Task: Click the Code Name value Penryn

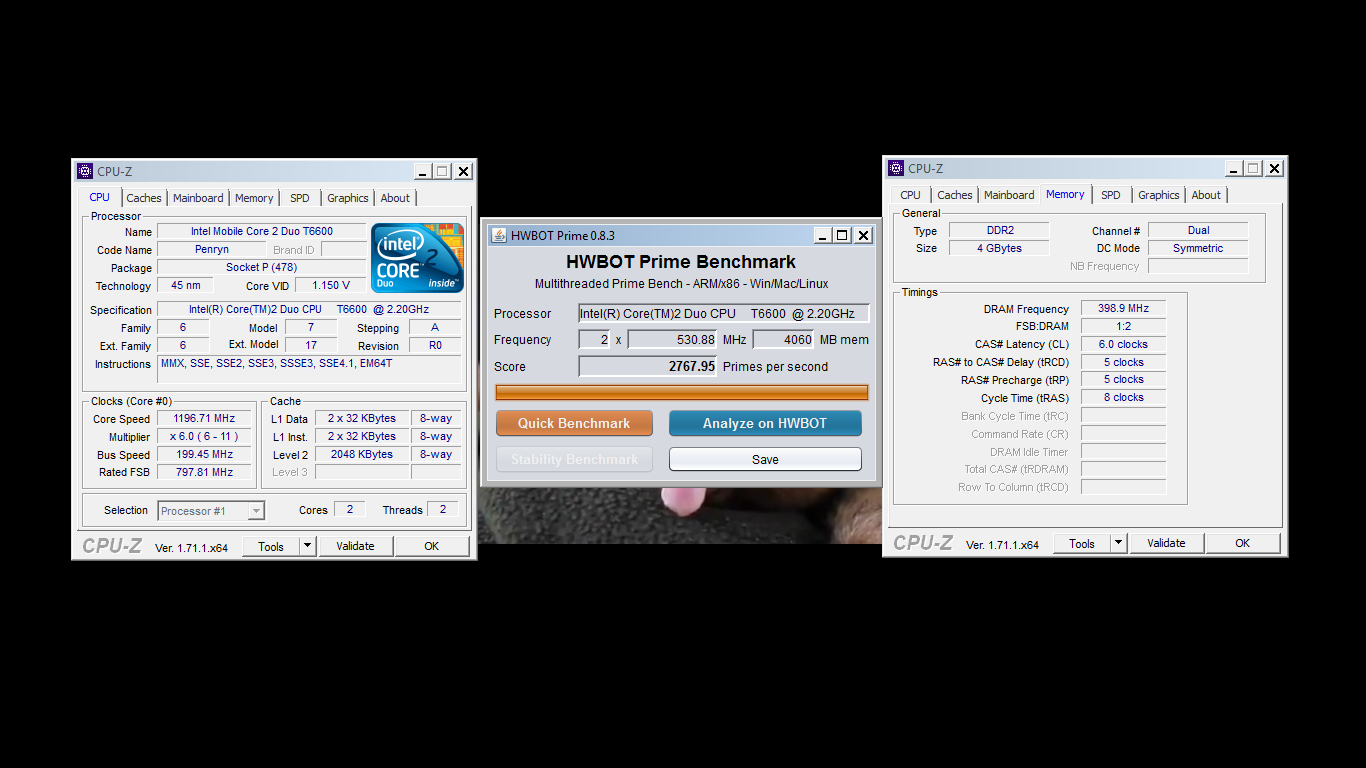Action: coord(212,250)
